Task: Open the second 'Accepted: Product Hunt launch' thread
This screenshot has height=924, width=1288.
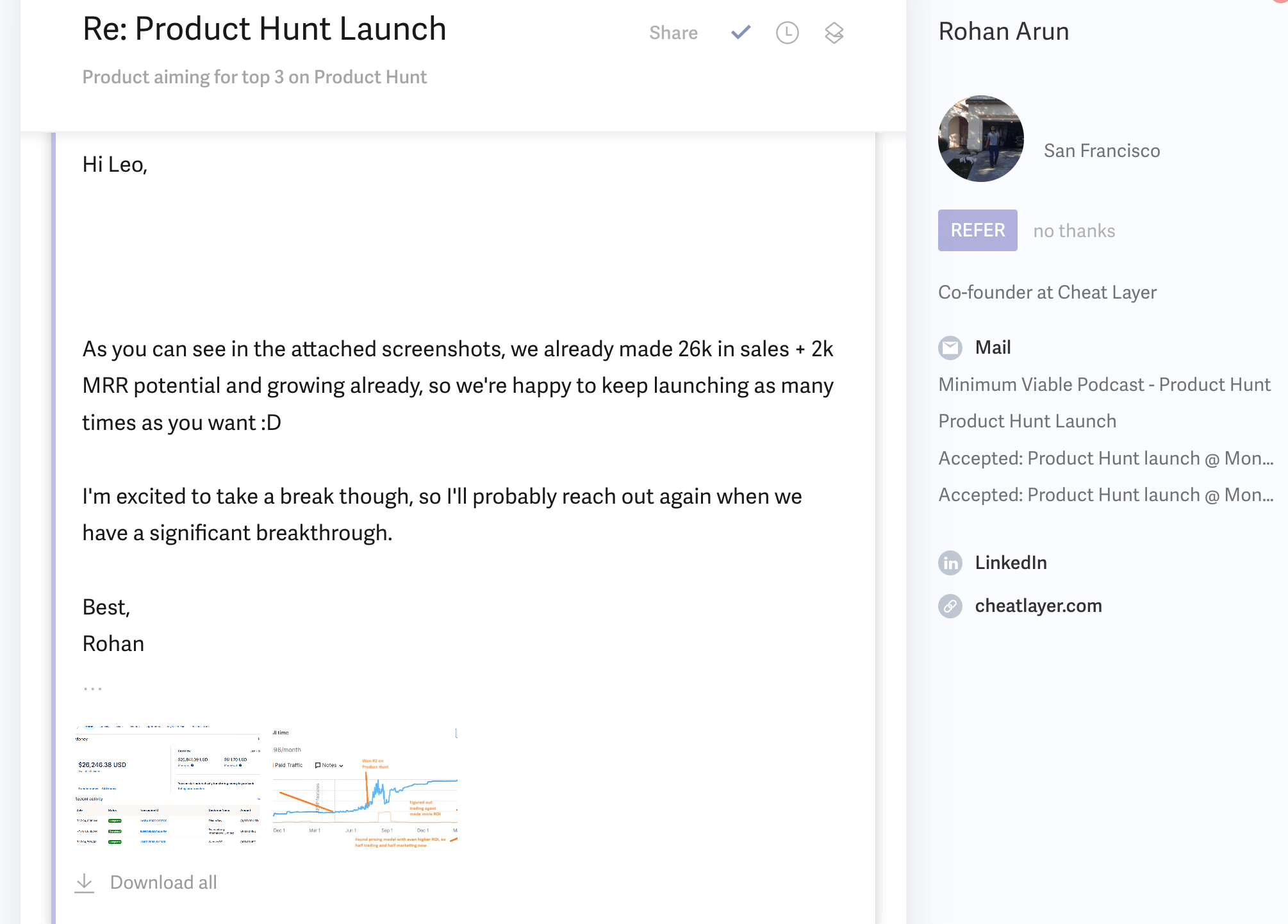Action: 1105,495
